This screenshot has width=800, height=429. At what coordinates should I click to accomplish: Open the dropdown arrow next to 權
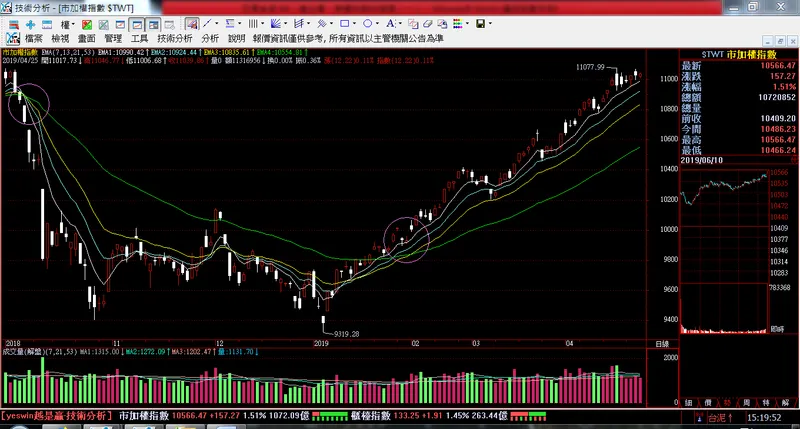point(73,24)
